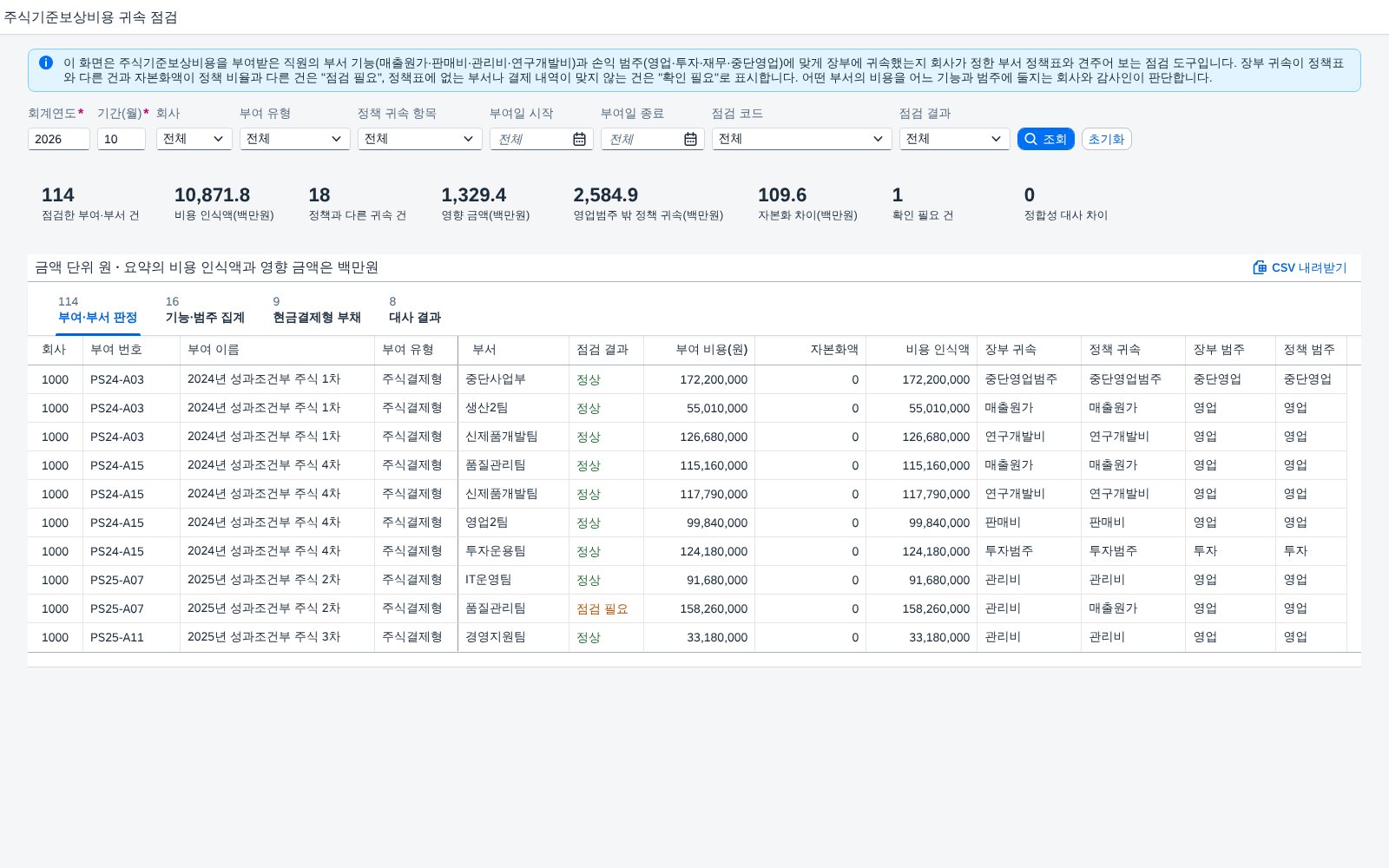Focus the 기간(월) input field

pos(122,139)
